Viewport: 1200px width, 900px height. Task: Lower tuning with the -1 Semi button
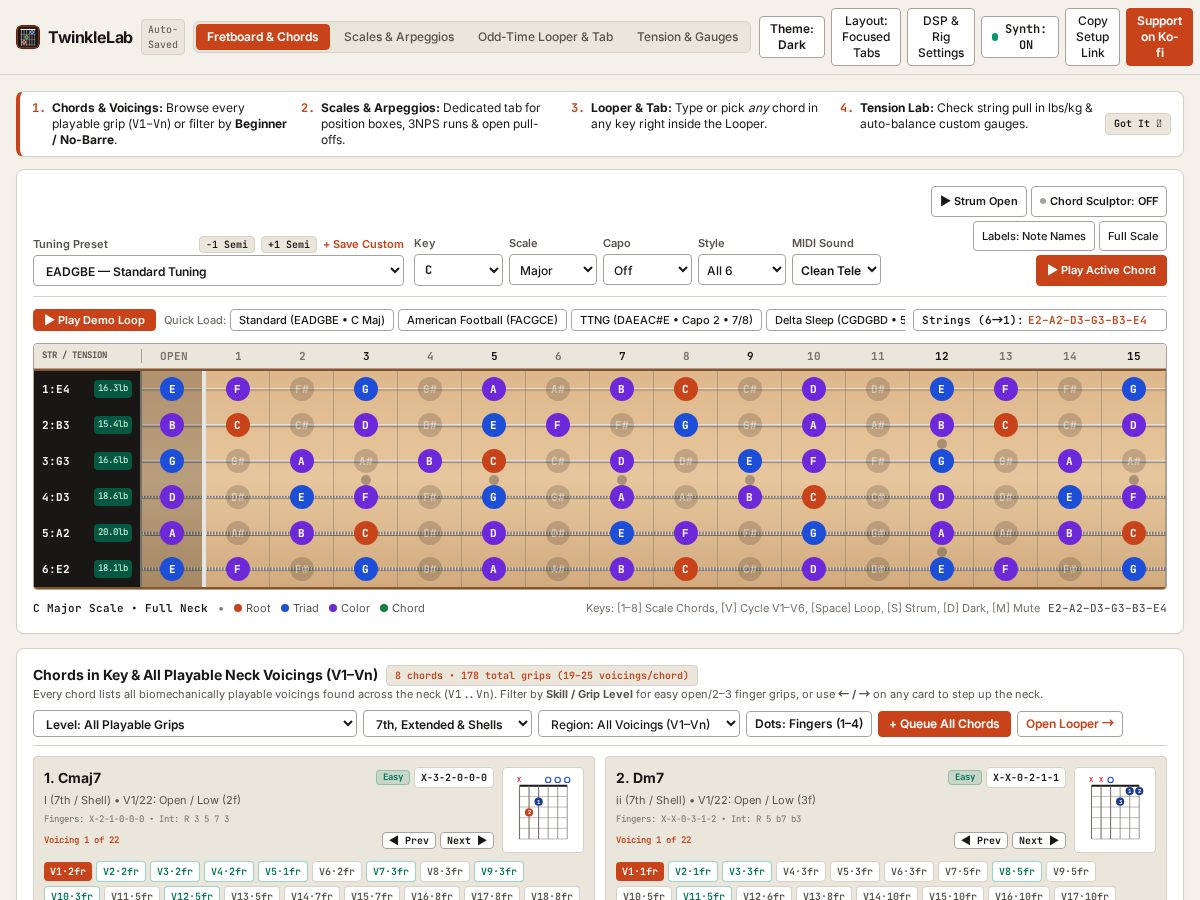tap(226, 244)
